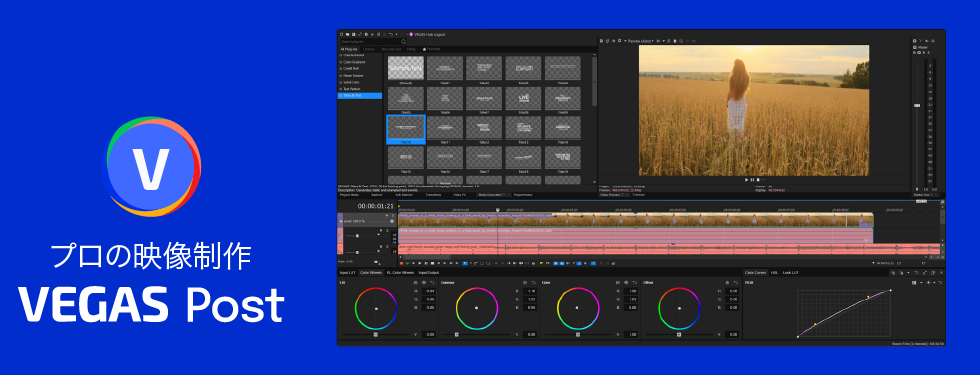Open the Color Curves tab
This screenshot has width=980, height=375.
(756, 272)
